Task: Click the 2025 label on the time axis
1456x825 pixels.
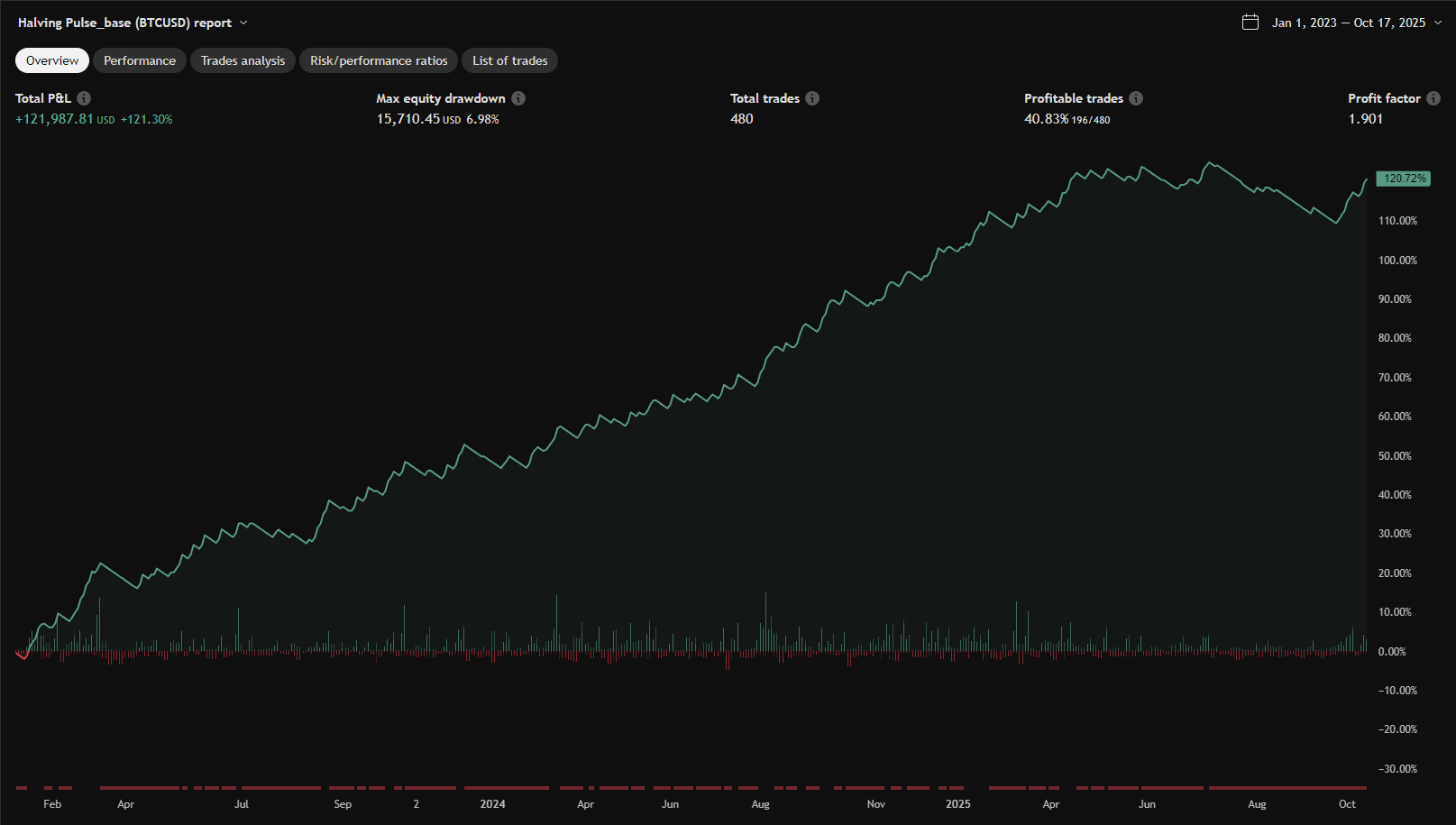Action: click(957, 804)
